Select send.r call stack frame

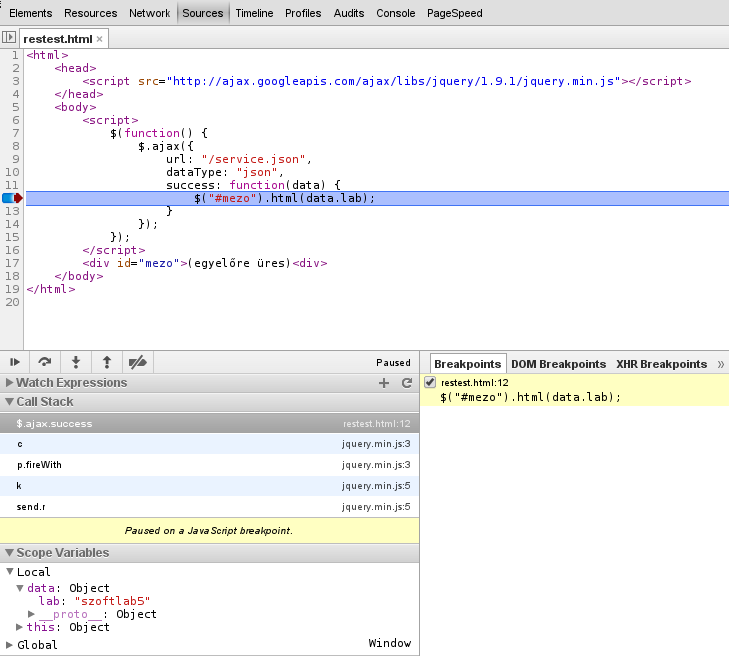click(209, 507)
